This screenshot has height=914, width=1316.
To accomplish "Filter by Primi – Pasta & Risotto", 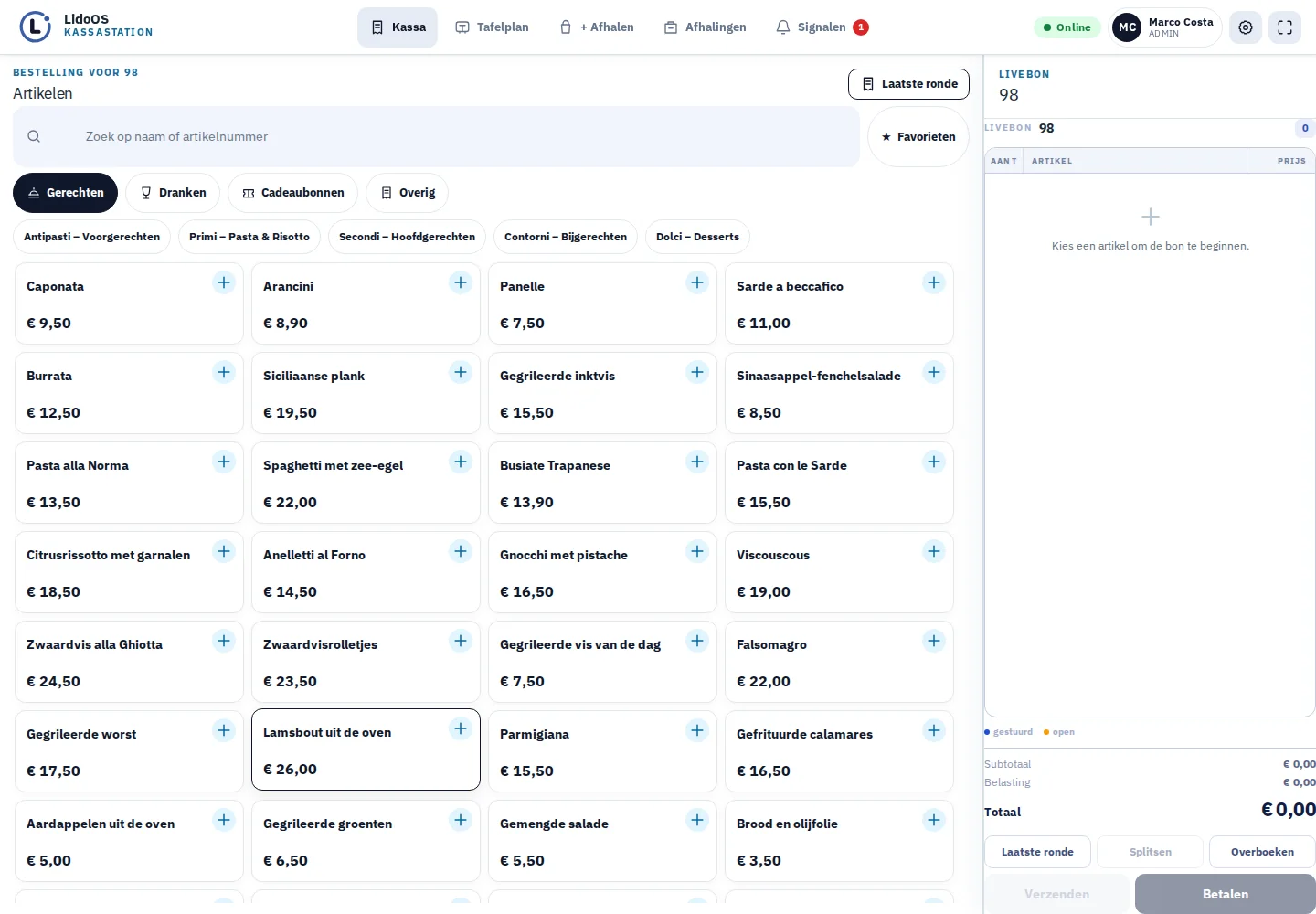I will pyautogui.click(x=249, y=237).
